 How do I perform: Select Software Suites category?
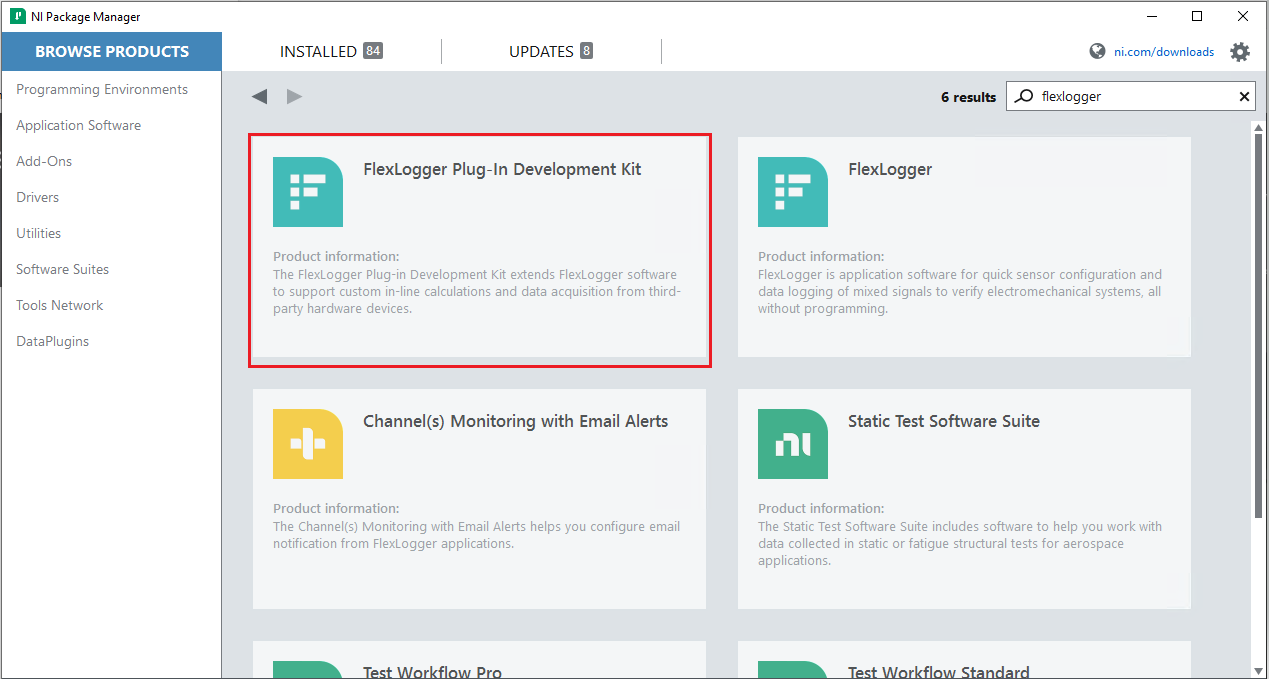point(62,269)
